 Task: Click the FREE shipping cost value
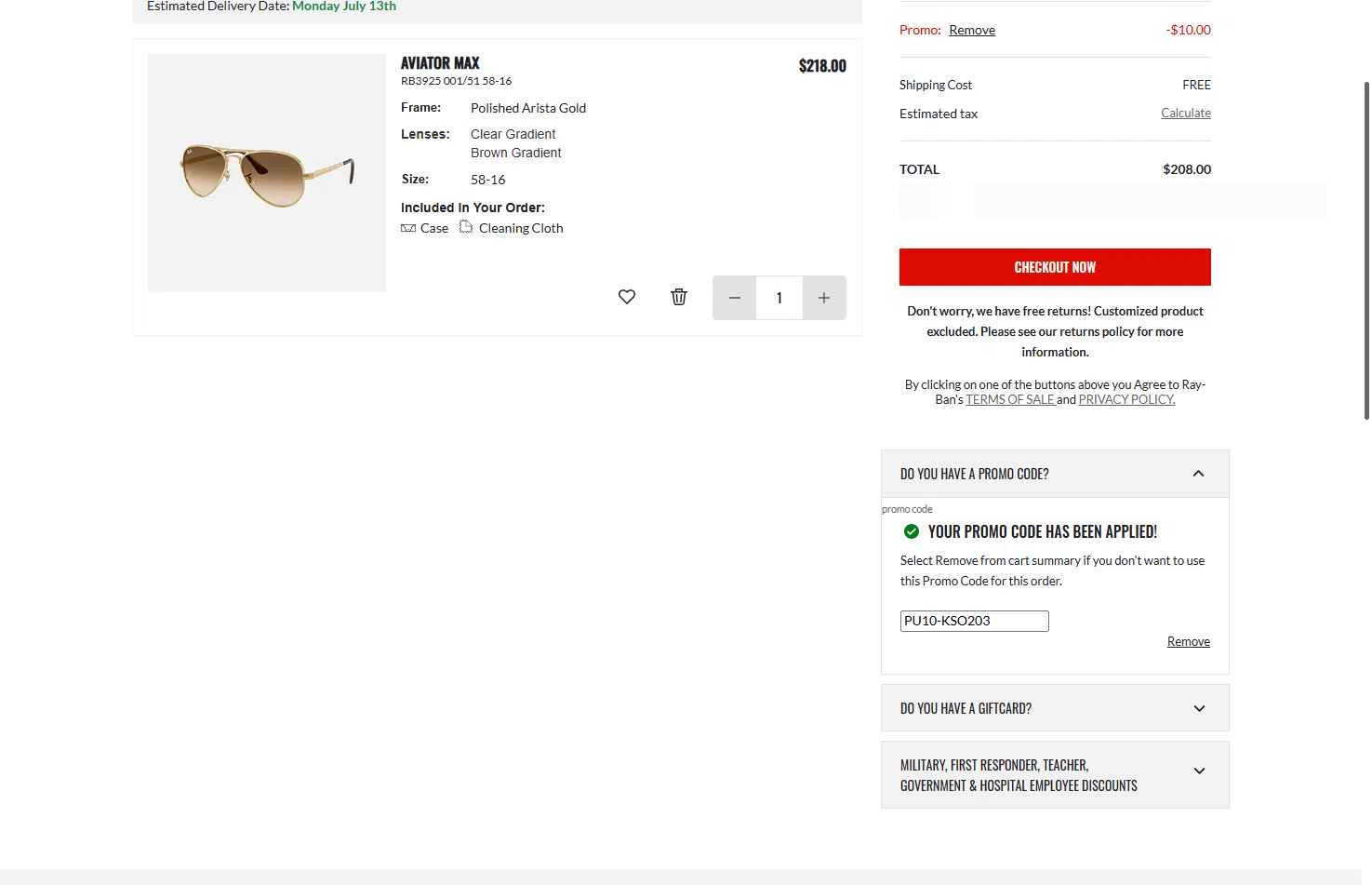tap(1197, 85)
